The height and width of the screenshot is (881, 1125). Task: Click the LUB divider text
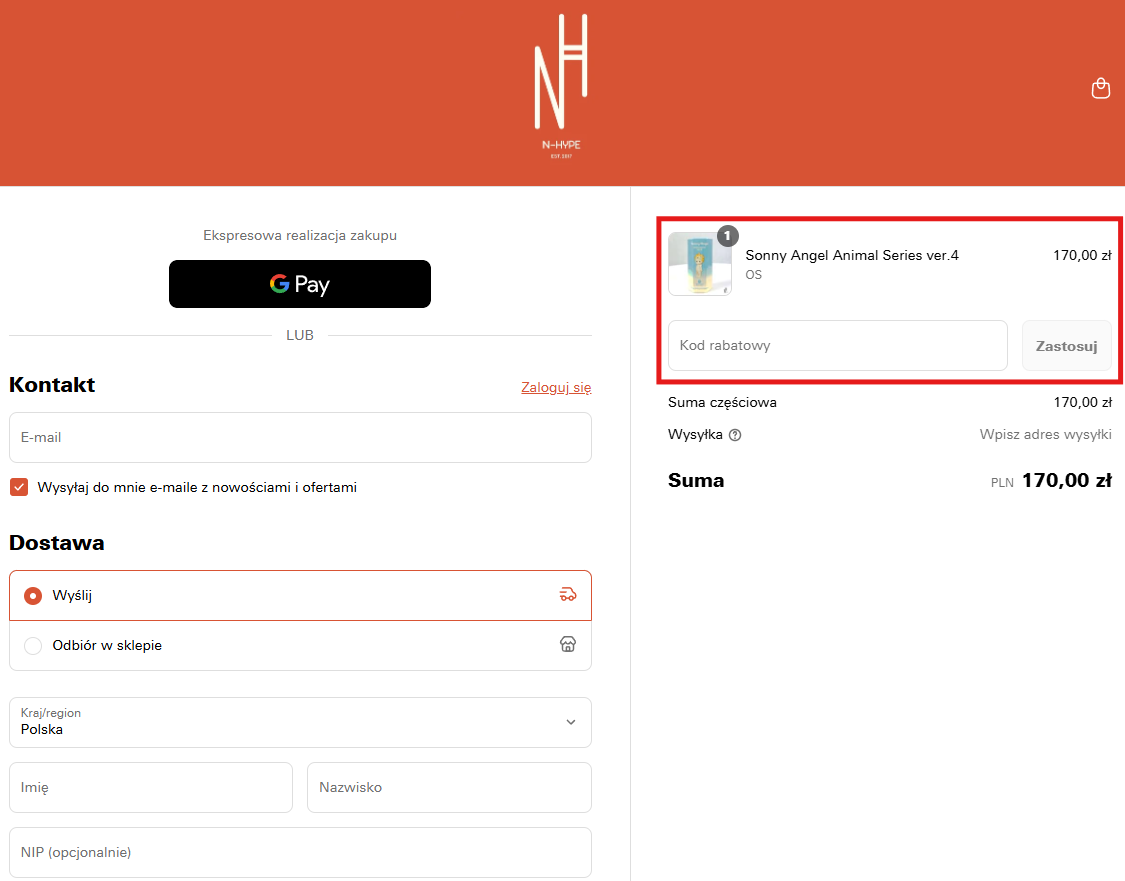click(300, 335)
